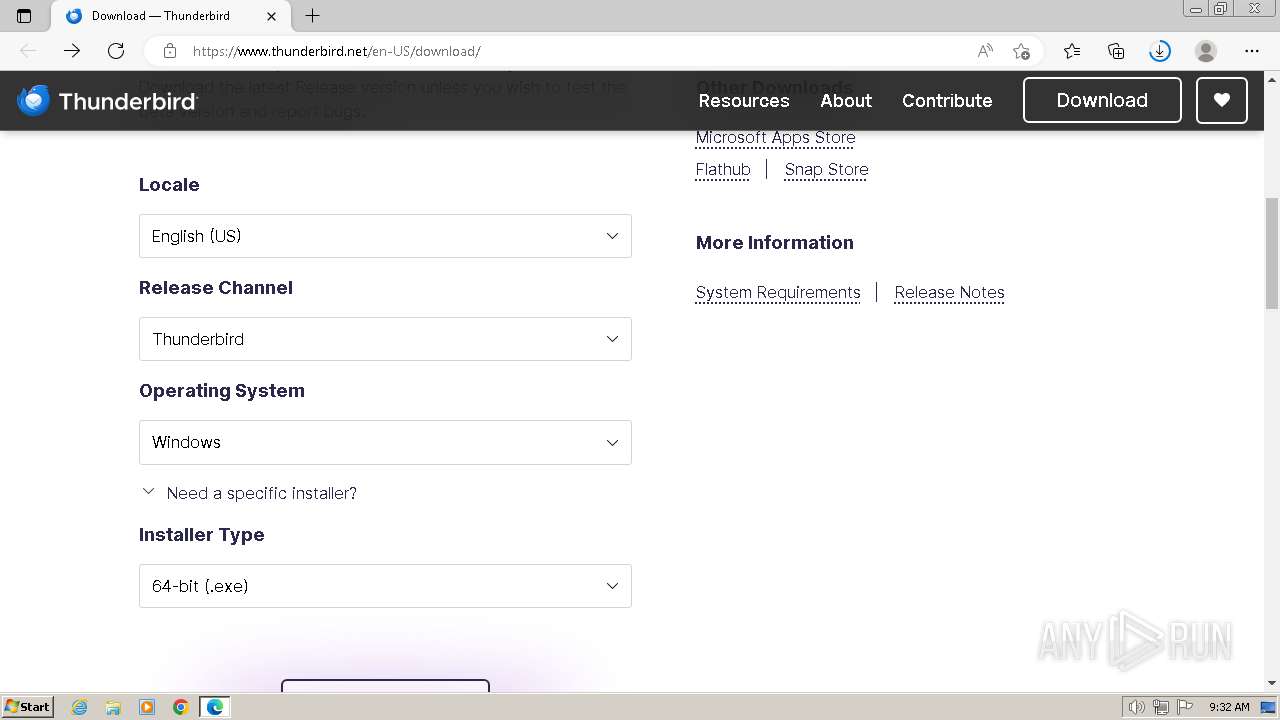Viewport: 1280px width, 720px height.
Task: Add this page to favorites star icon
Action: tap(1021, 51)
